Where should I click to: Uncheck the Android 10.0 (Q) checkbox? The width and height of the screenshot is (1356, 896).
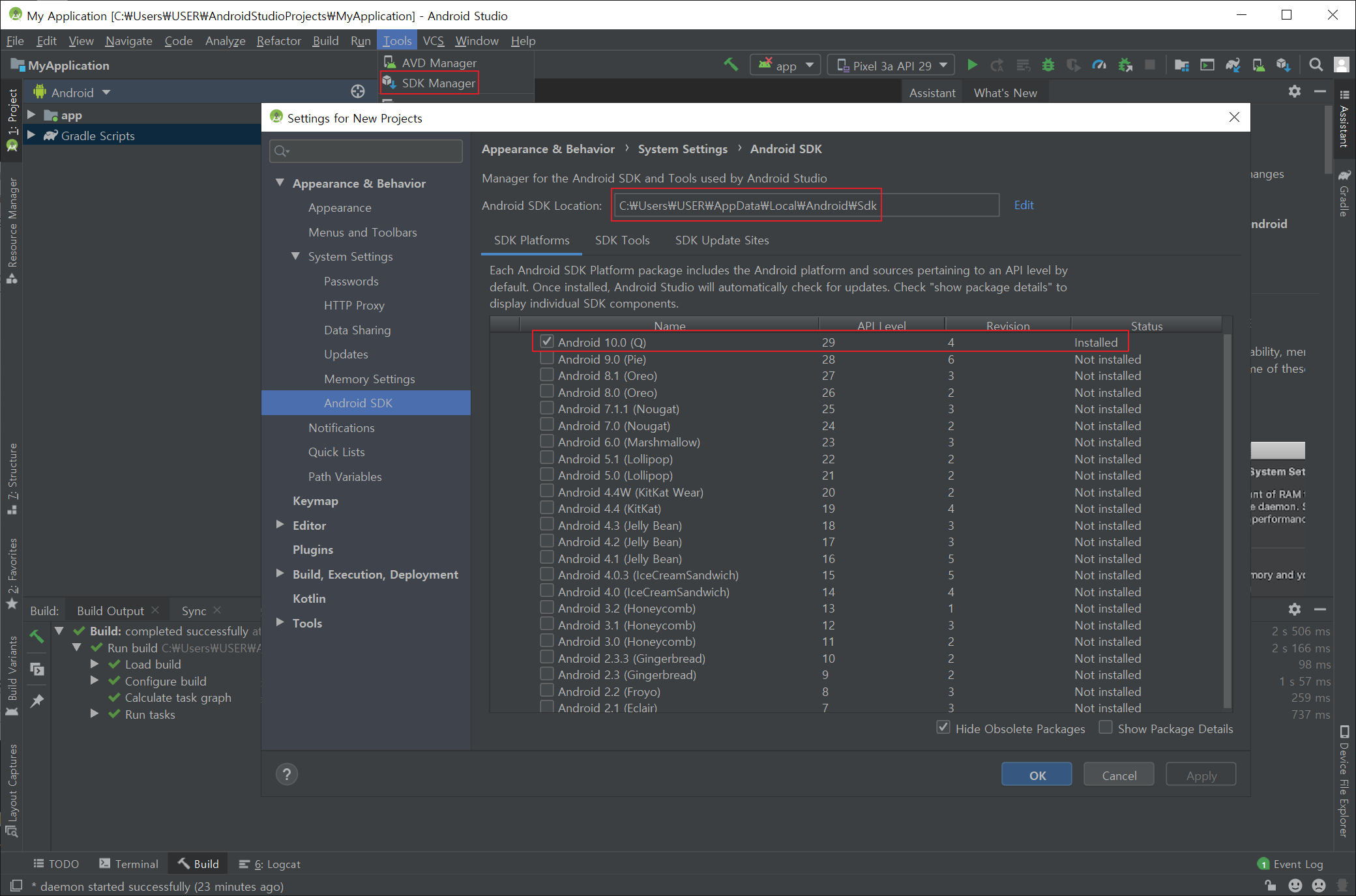(x=546, y=341)
